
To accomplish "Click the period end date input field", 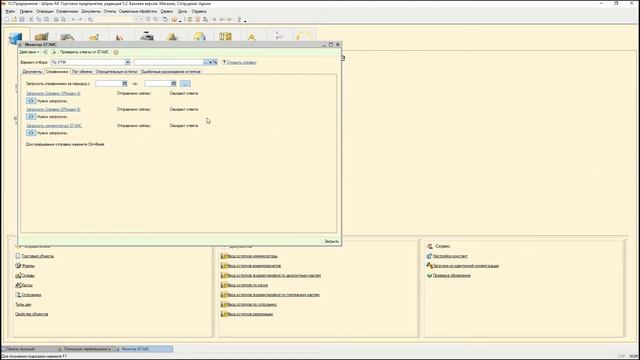I will coord(158,83).
